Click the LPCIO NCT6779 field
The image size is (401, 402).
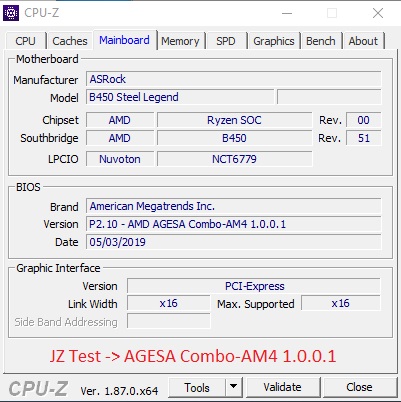[x=234, y=159]
